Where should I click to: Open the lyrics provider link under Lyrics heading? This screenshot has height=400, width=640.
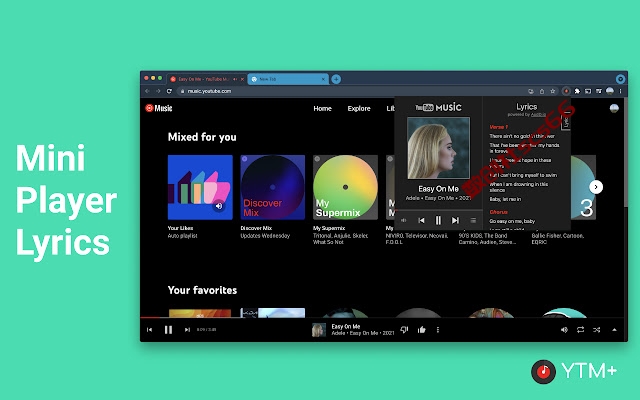(x=538, y=115)
